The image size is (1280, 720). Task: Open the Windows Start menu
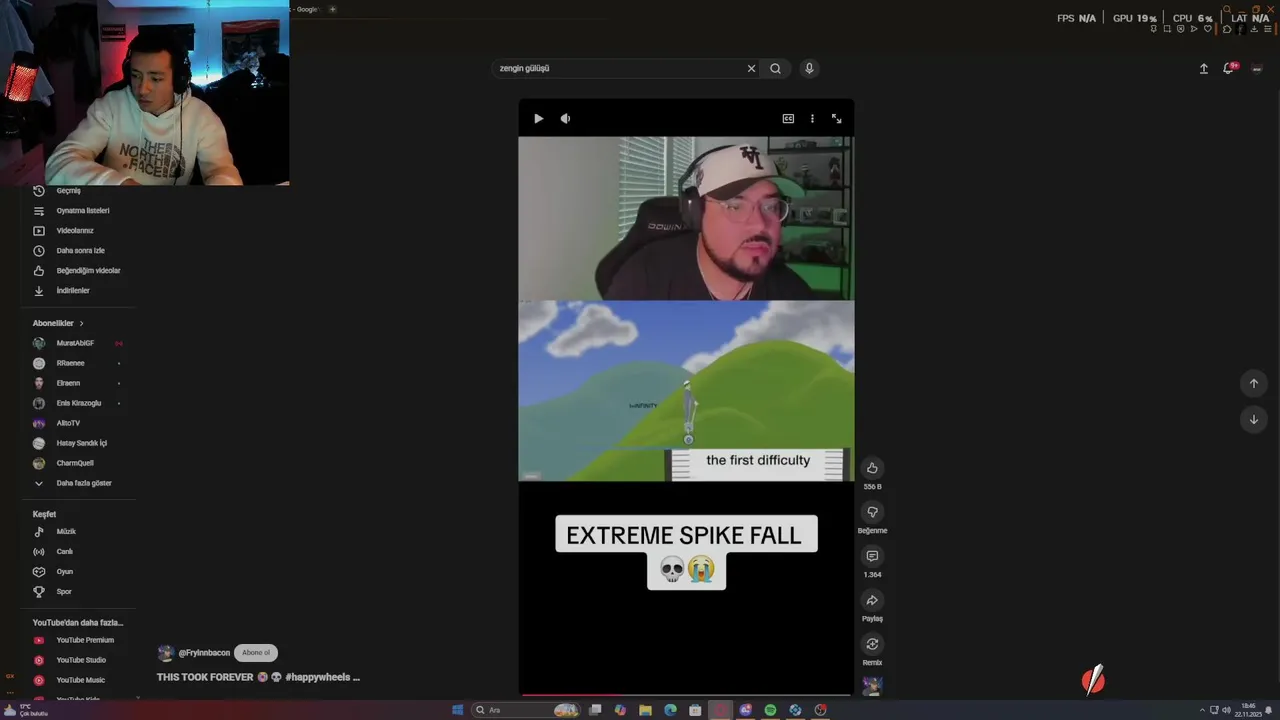tap(457, 710)
